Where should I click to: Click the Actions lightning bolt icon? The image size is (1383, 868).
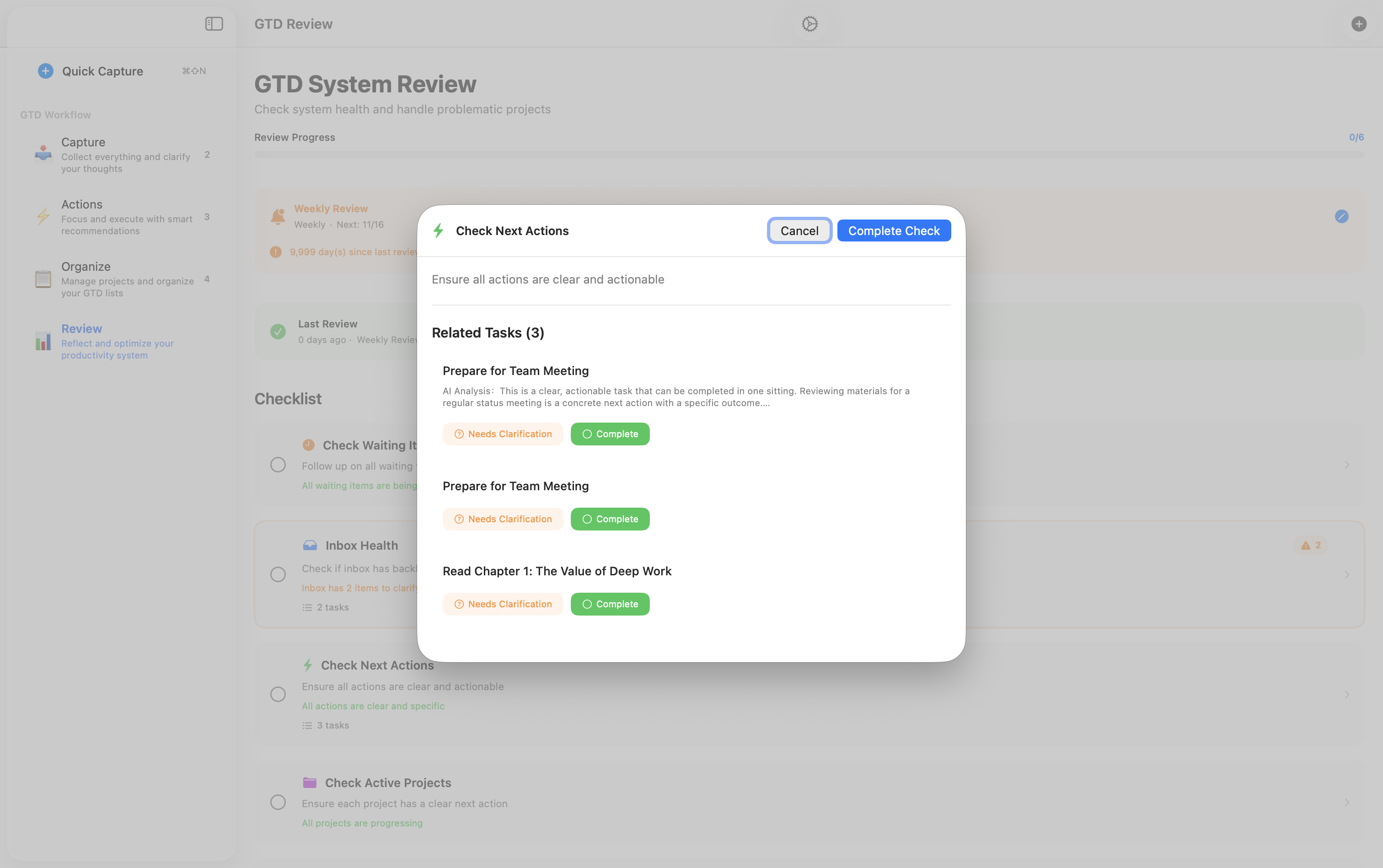[x=43, y=216]
